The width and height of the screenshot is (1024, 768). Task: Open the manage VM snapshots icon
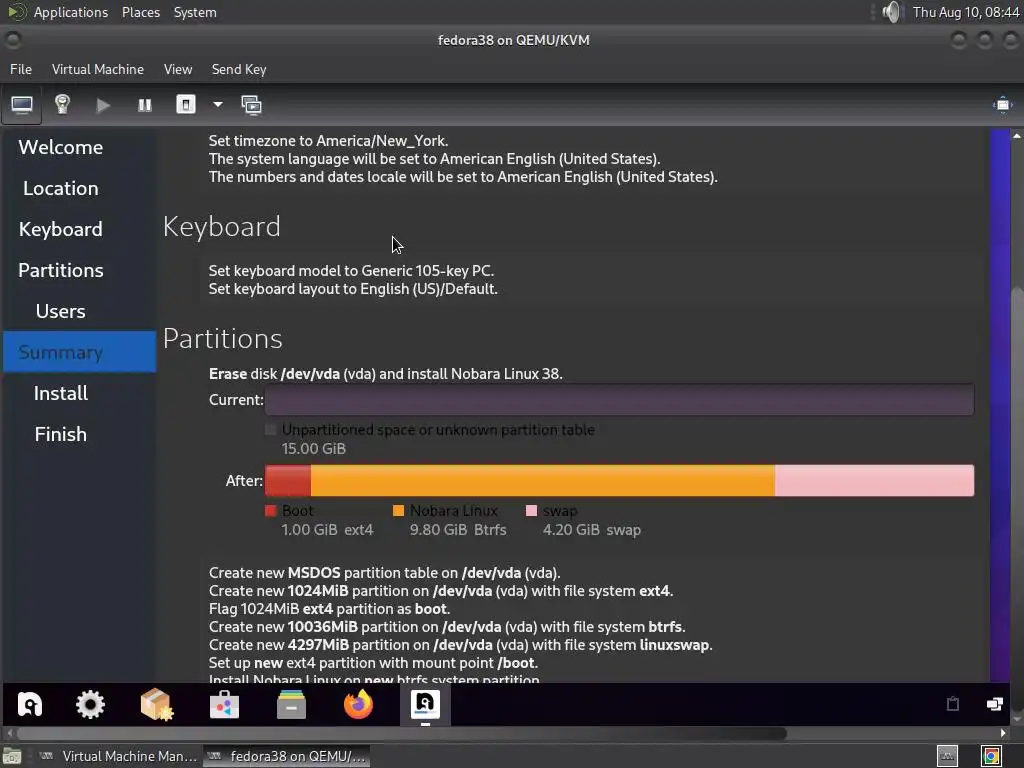(251, 105)
